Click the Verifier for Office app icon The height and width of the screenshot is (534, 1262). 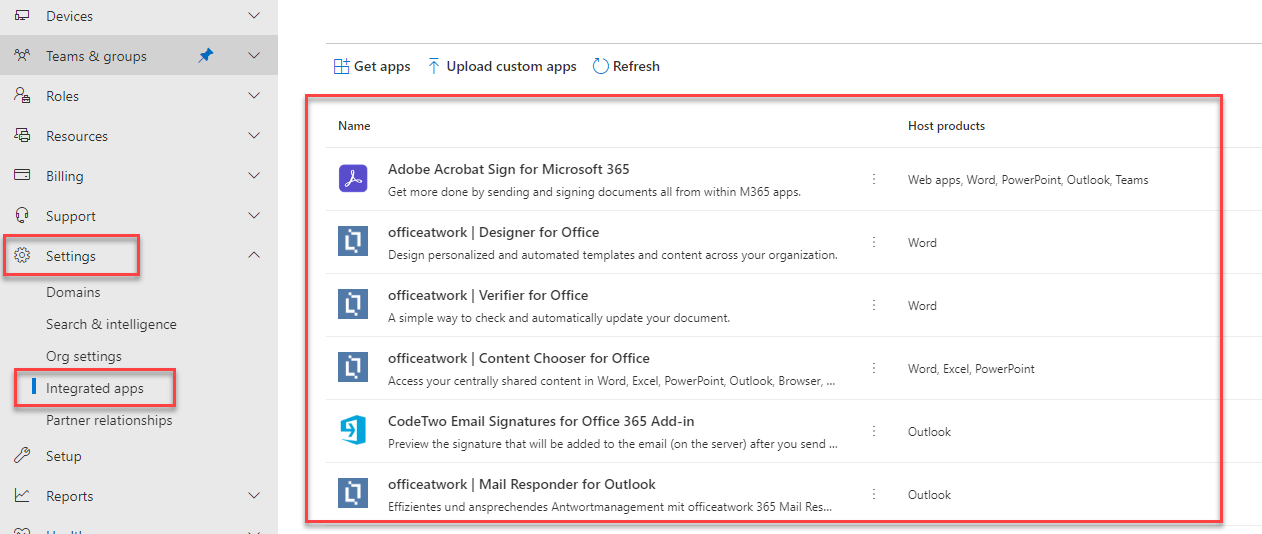[x=354, y=305]
